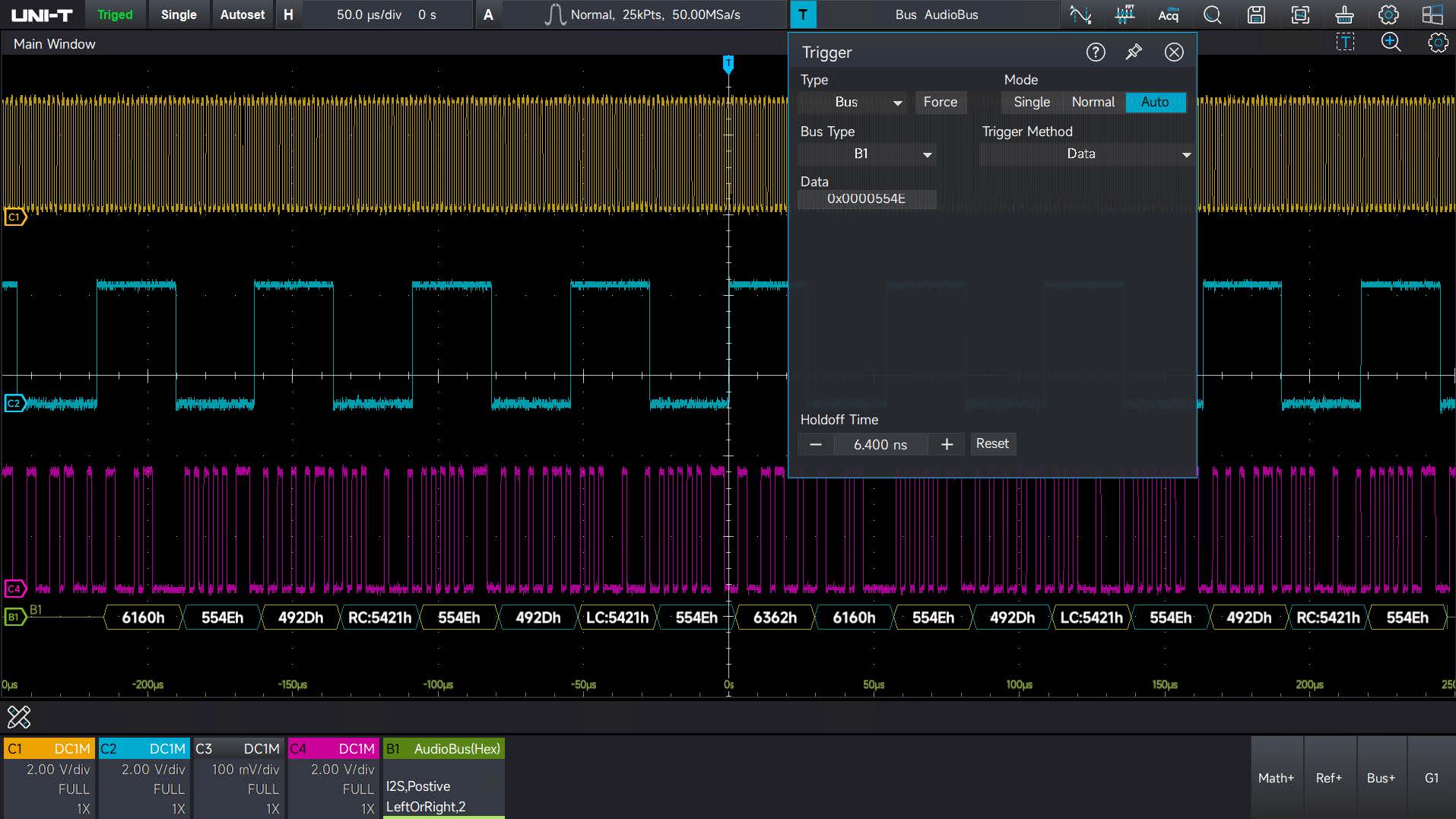The image size is (1456, 819).
Task: Set trigger mode to Normal
Action: click(1093, 102)
